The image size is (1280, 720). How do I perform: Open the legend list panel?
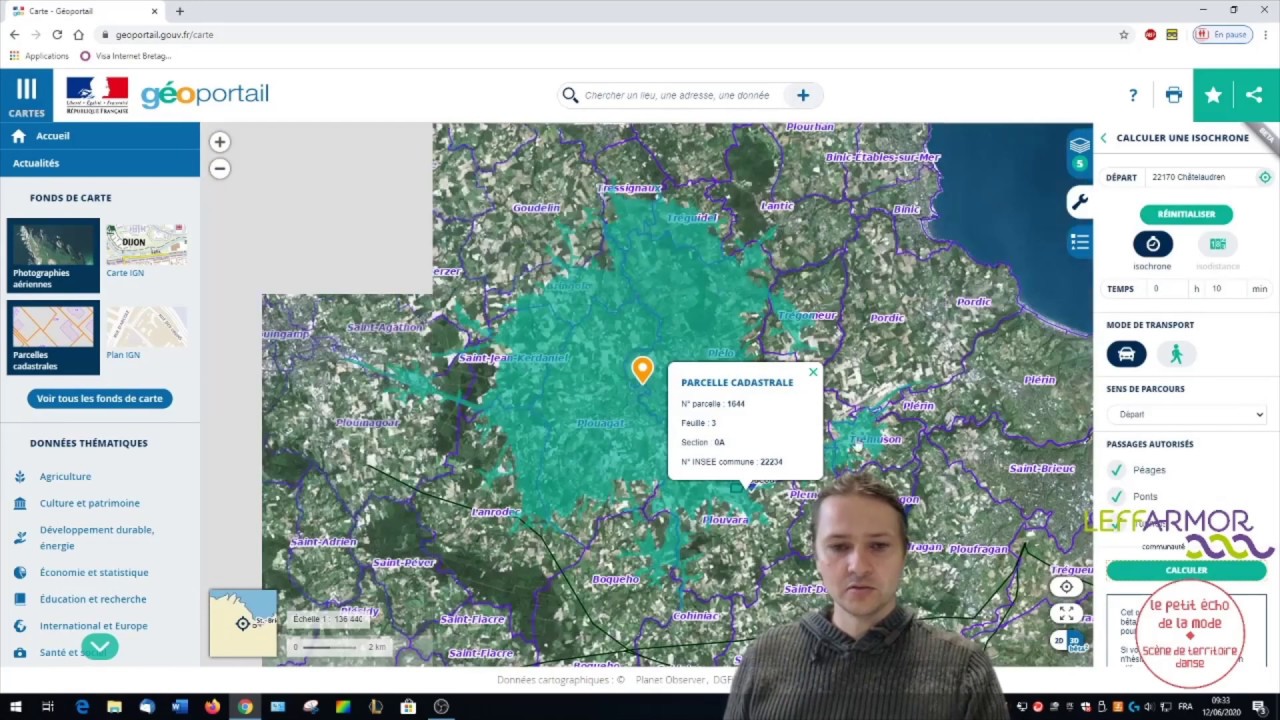click(1079, 242)
